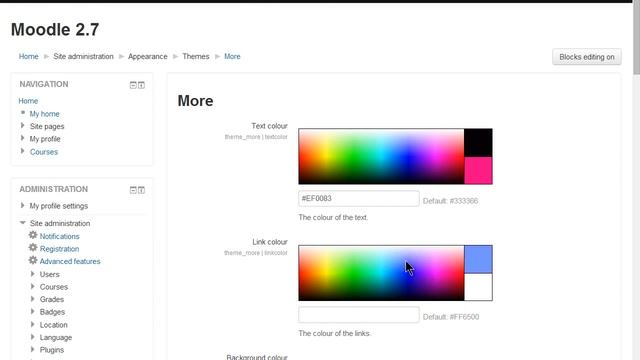Focus the Text colour hex field
640x360 pixels.
[x=359, y=199]
